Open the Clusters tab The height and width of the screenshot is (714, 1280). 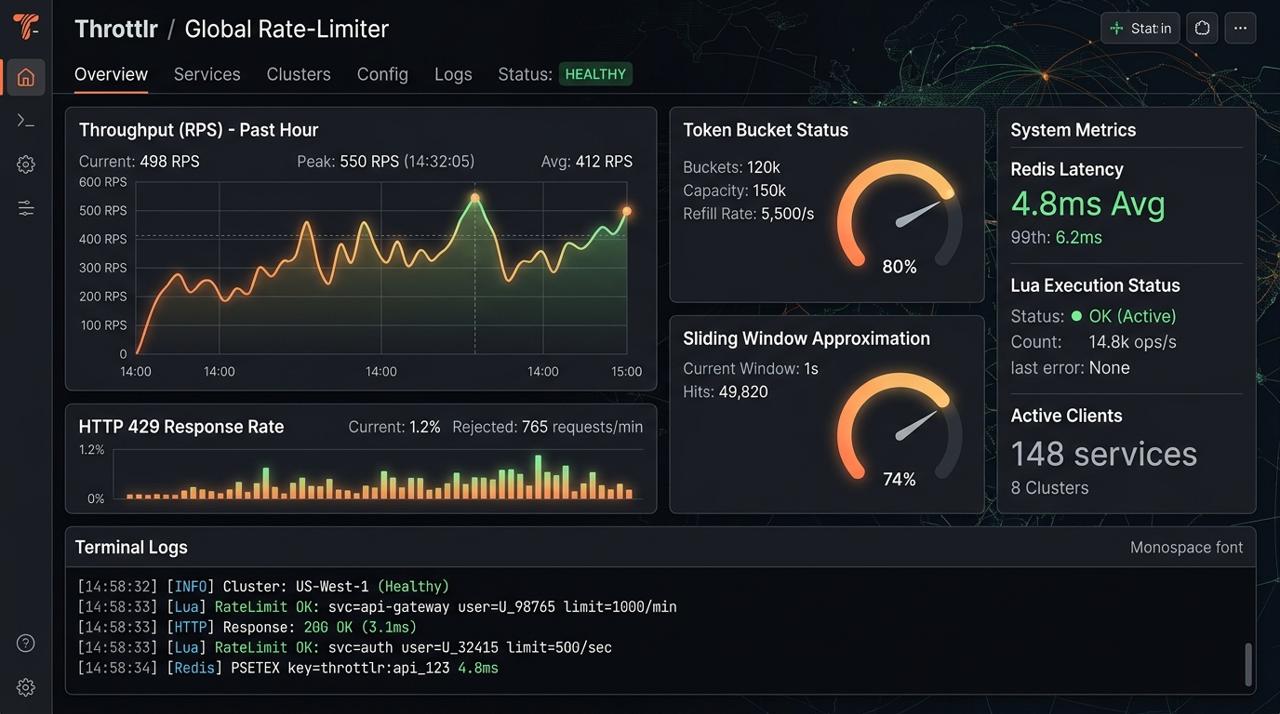pos(298,75)
